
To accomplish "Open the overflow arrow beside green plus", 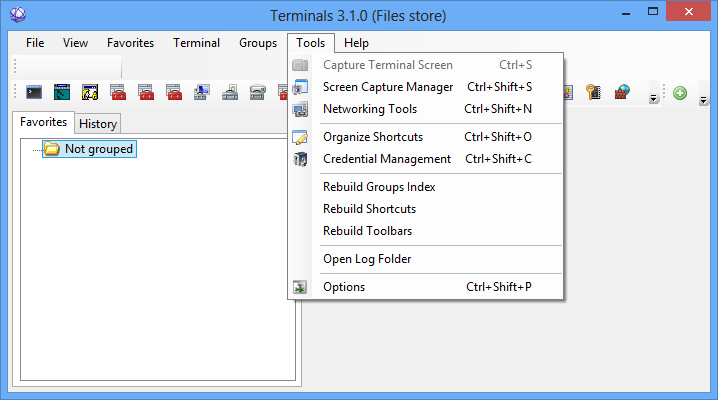I will [703, 99].
